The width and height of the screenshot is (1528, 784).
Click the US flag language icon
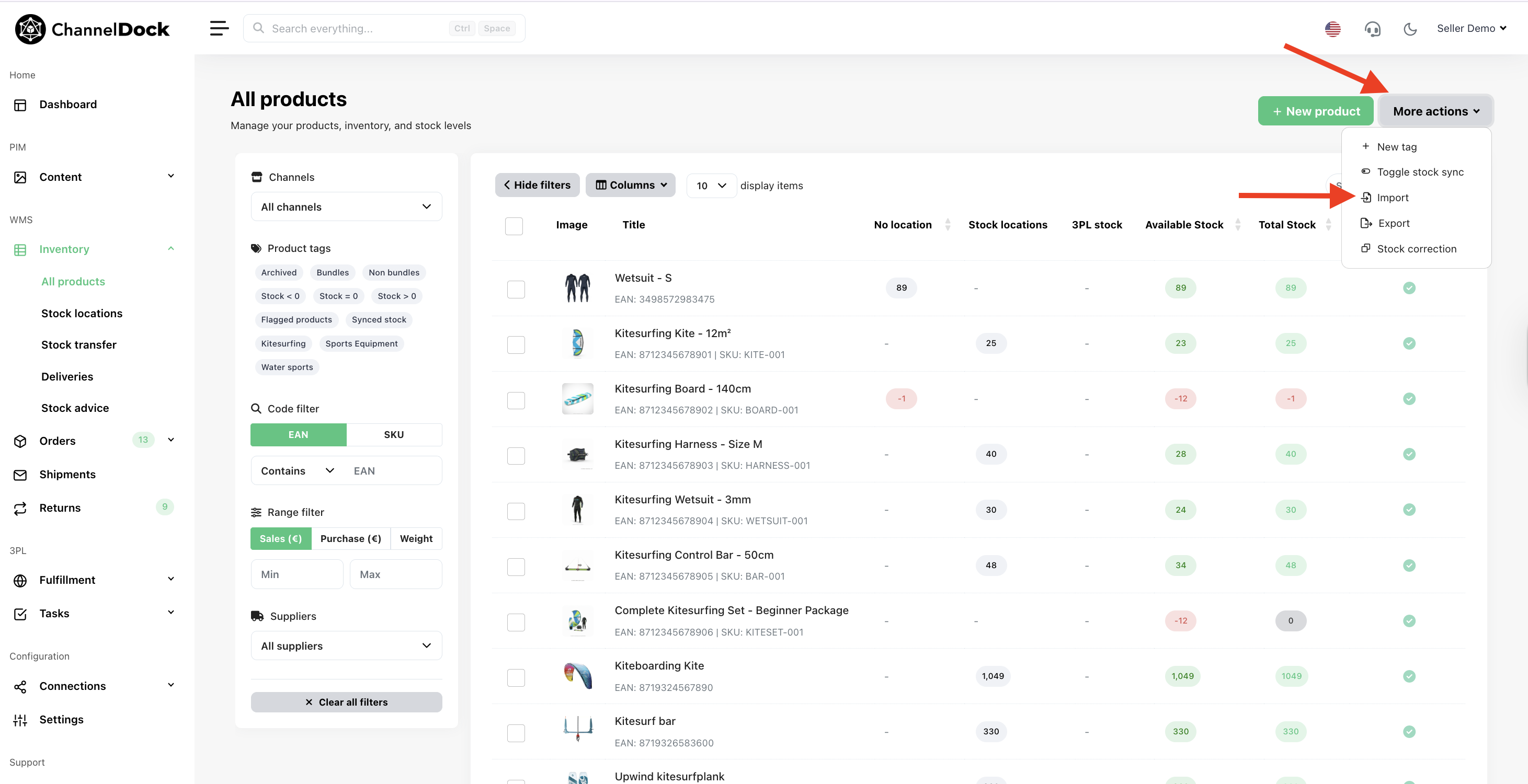[1332, 28]
